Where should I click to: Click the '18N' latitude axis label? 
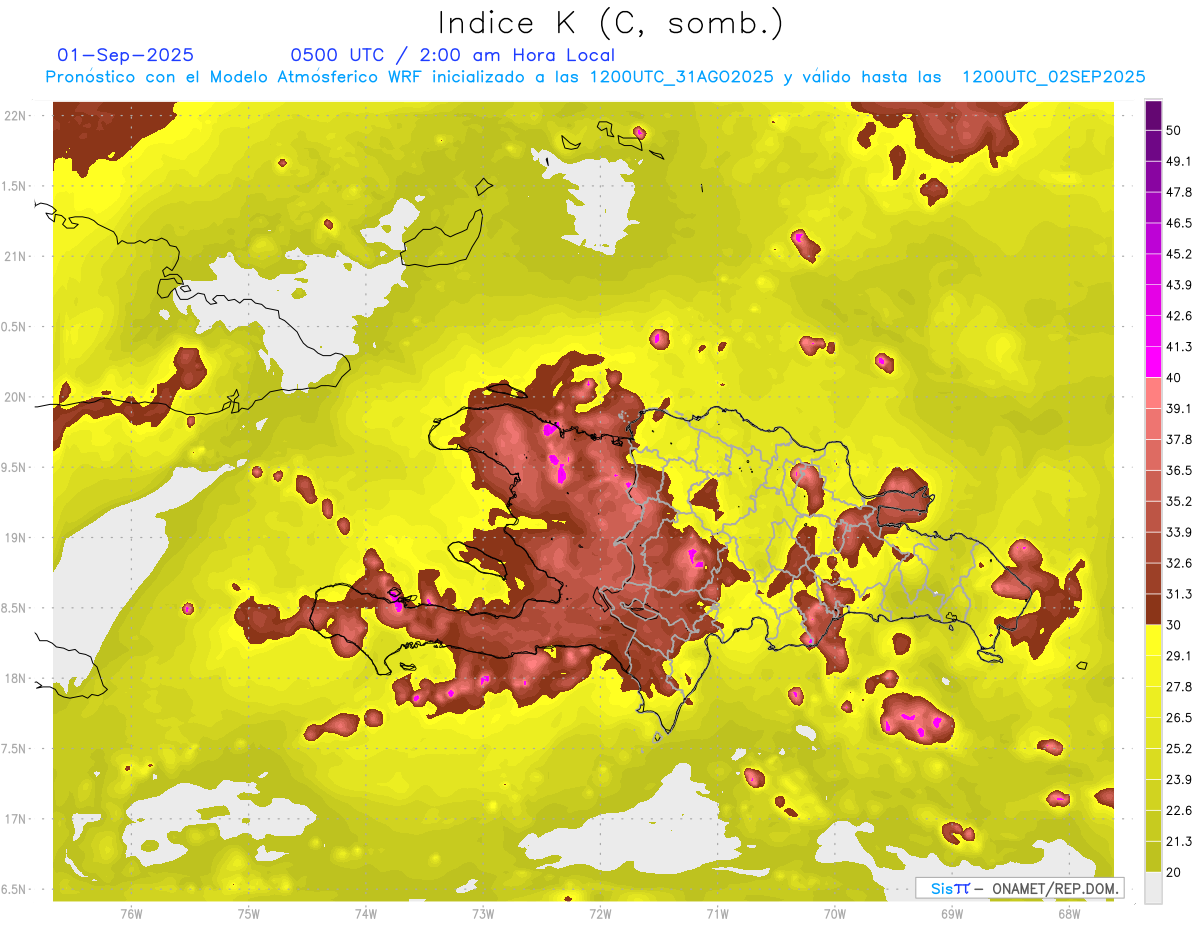(x=15, y=678)
